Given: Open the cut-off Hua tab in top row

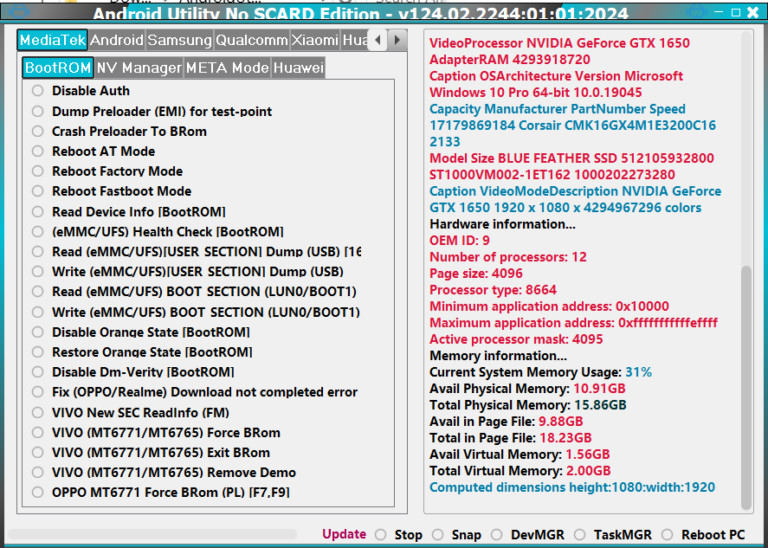Looking at the screenshot, I should point(354,40).
